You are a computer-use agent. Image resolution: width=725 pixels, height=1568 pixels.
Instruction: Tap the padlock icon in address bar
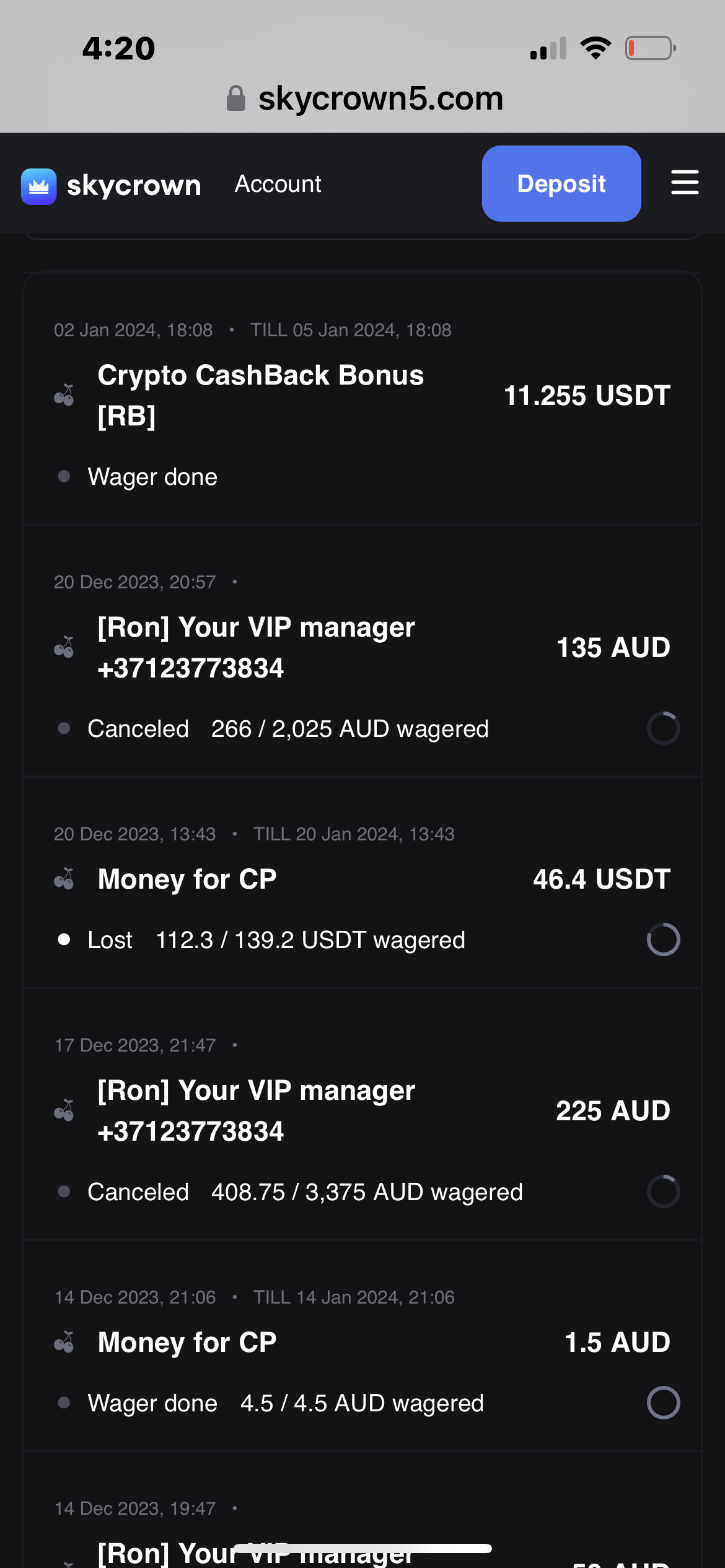(x=236, y=98)
